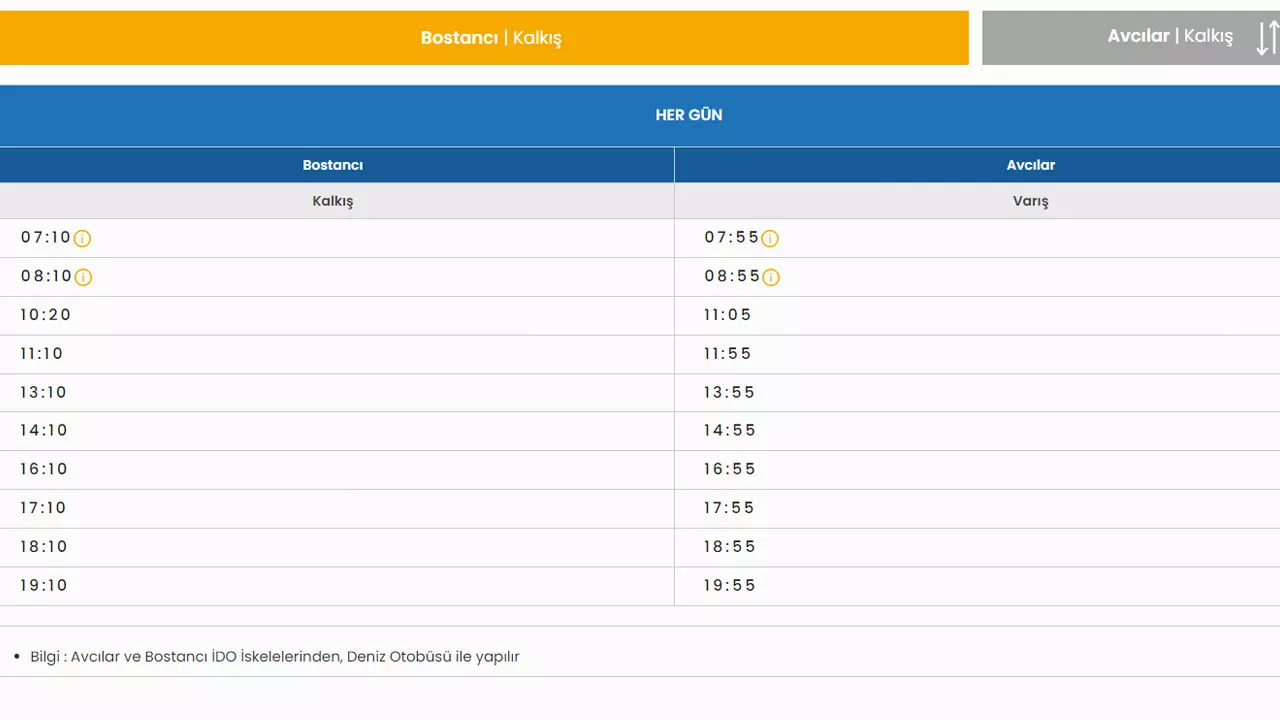Click the 13:55 arrival time

(x=729, y=393)
